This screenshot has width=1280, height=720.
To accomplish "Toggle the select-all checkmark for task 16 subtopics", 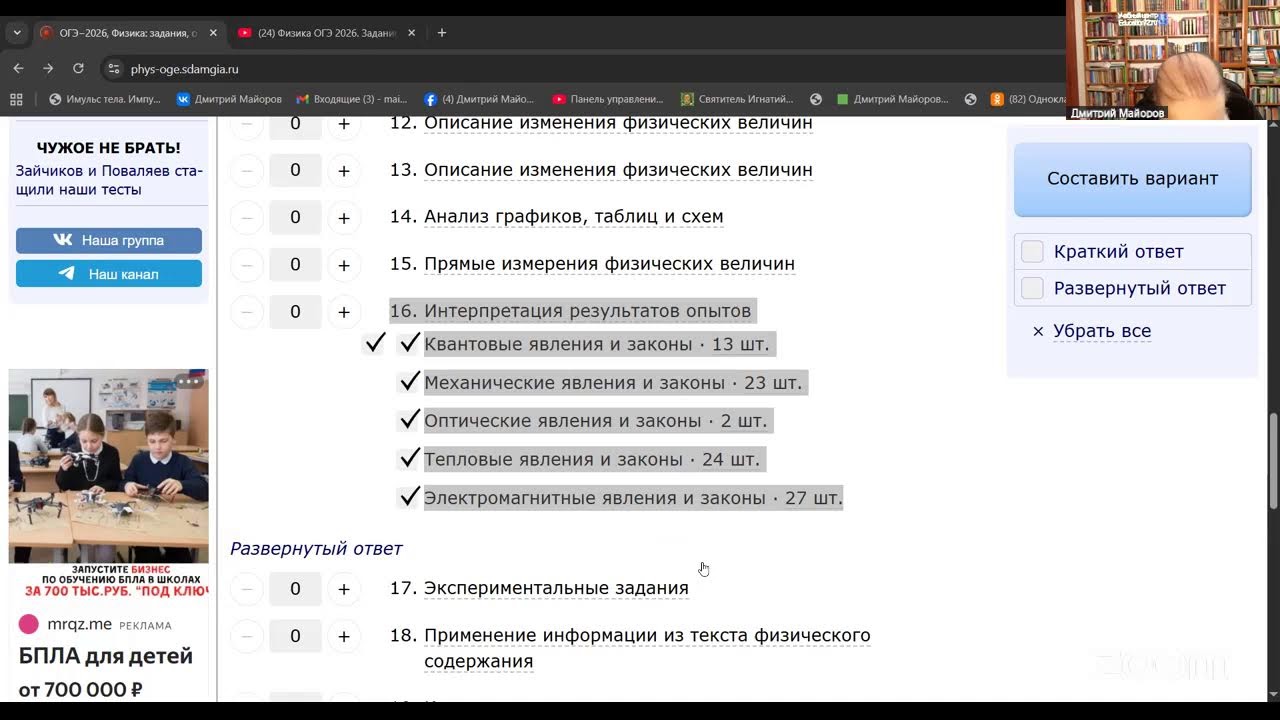I will (x=375, y=344).
